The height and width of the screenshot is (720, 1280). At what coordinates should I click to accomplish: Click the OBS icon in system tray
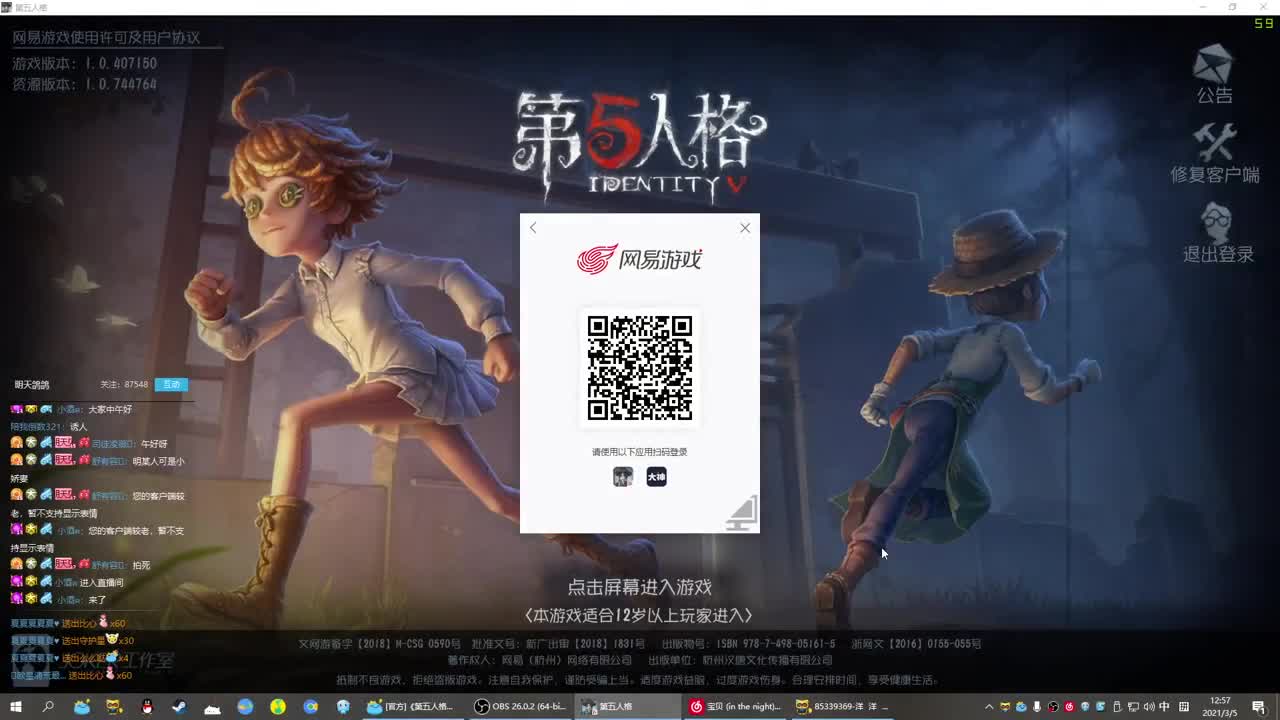click(1053, 707)
